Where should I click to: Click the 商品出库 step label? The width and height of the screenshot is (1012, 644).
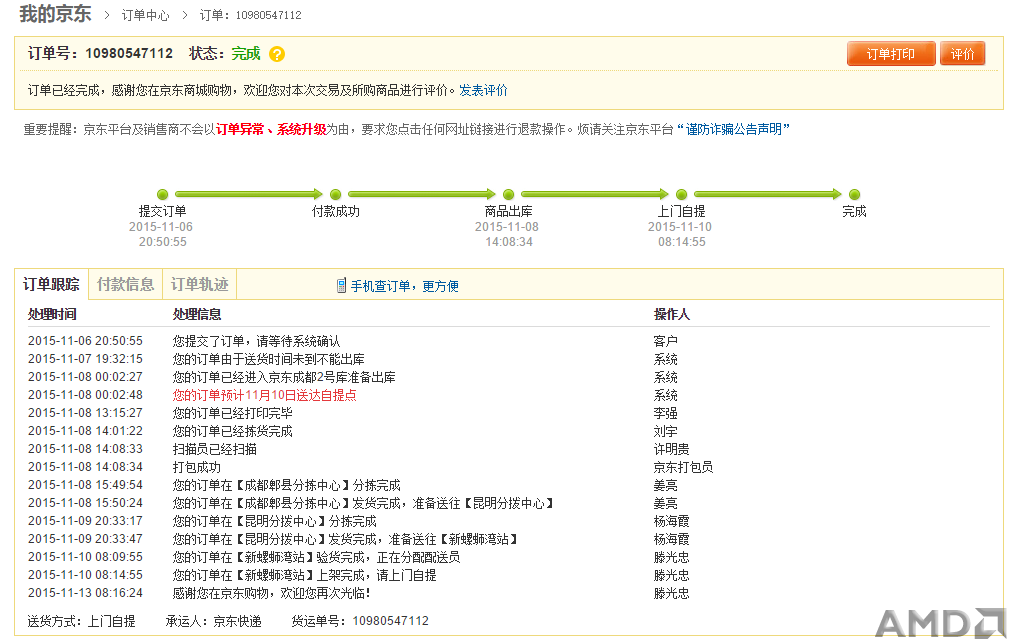(x=509, y=211)
